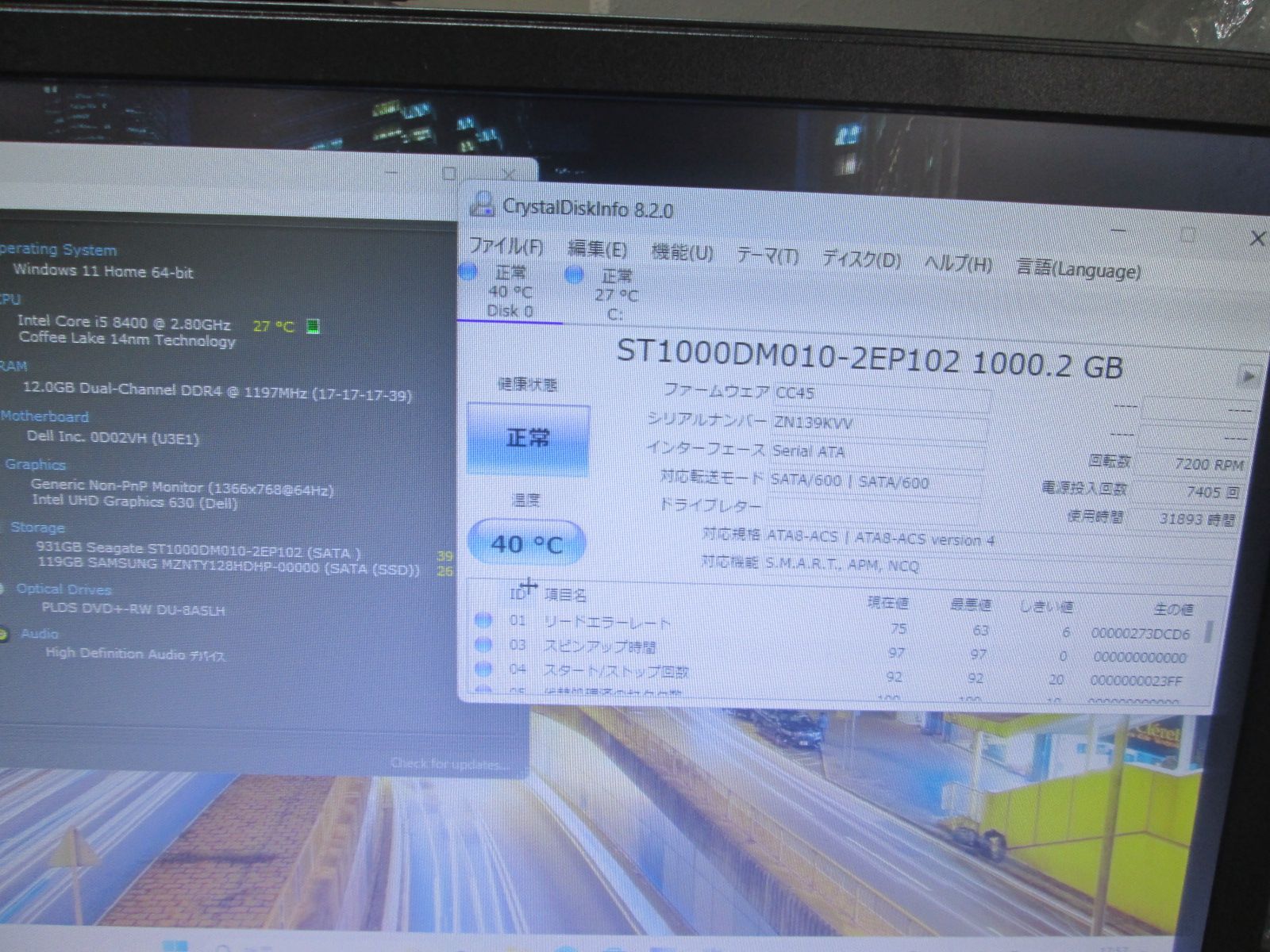Click the 最悪値 column header
Screen dimensions: 1270x952
[x=970, y=605]
